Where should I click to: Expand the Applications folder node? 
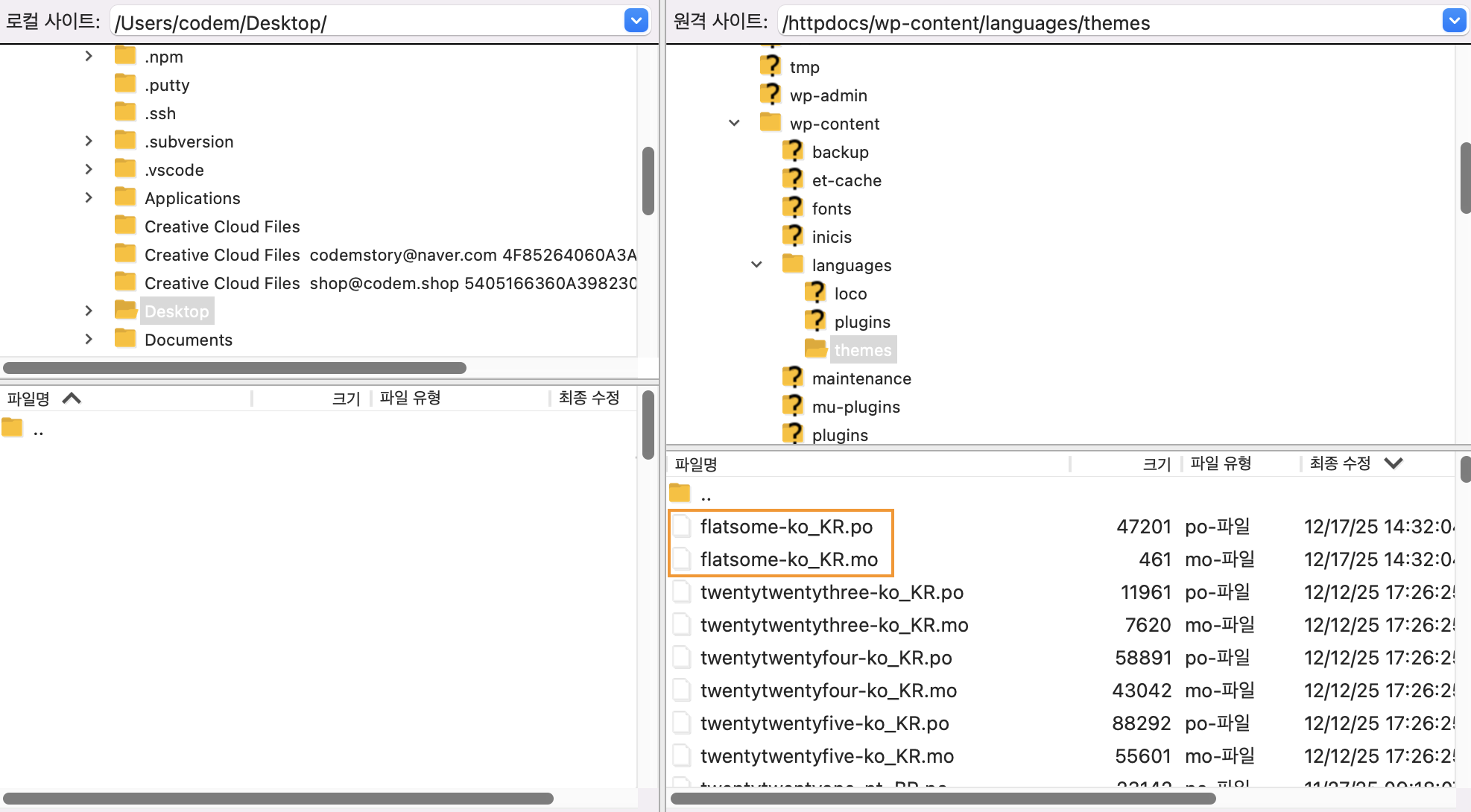tap(89, 197)
